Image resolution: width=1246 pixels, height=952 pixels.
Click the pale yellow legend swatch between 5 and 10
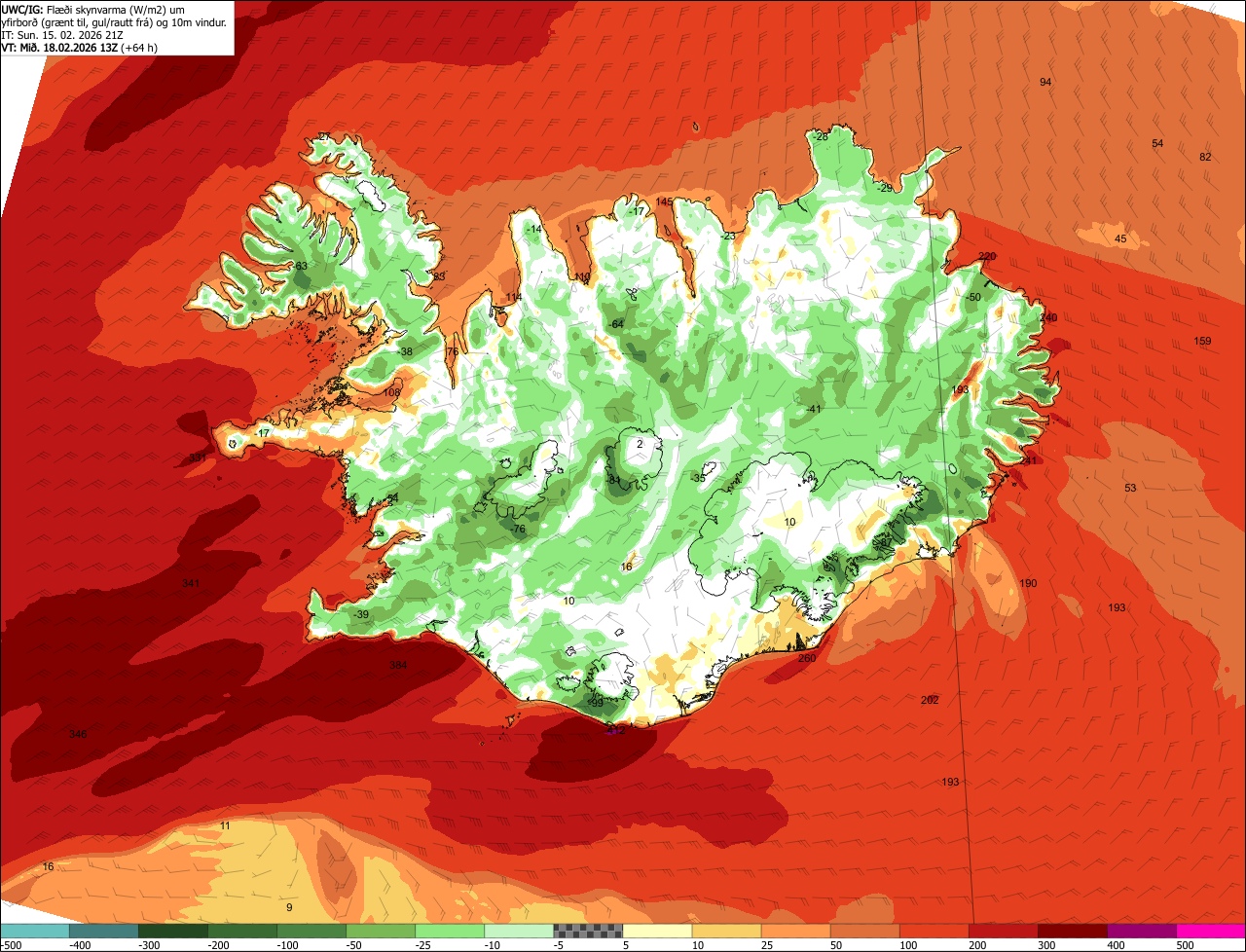(x=657, y=931)
